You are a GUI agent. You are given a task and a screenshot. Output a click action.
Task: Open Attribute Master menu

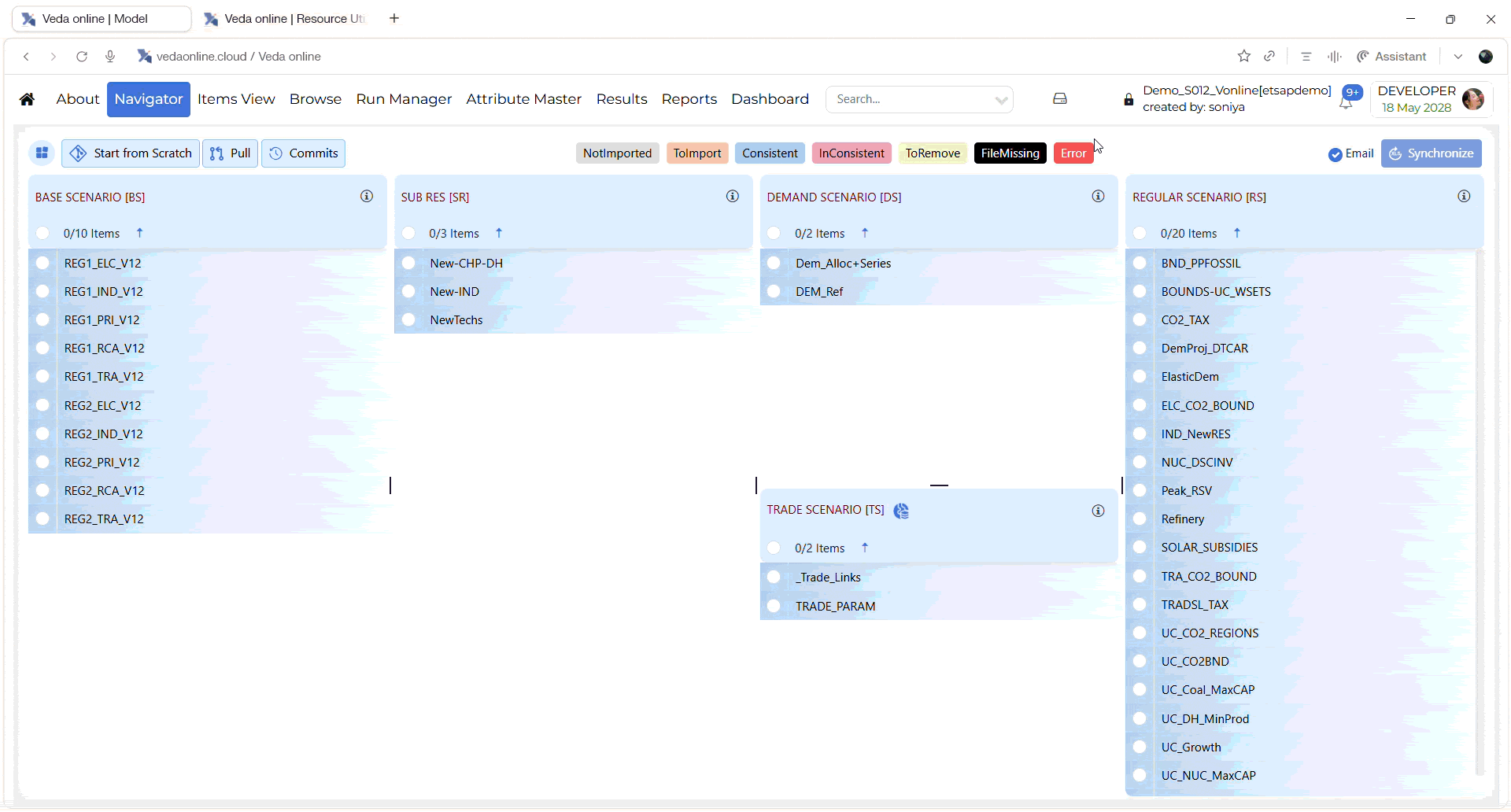523,99
